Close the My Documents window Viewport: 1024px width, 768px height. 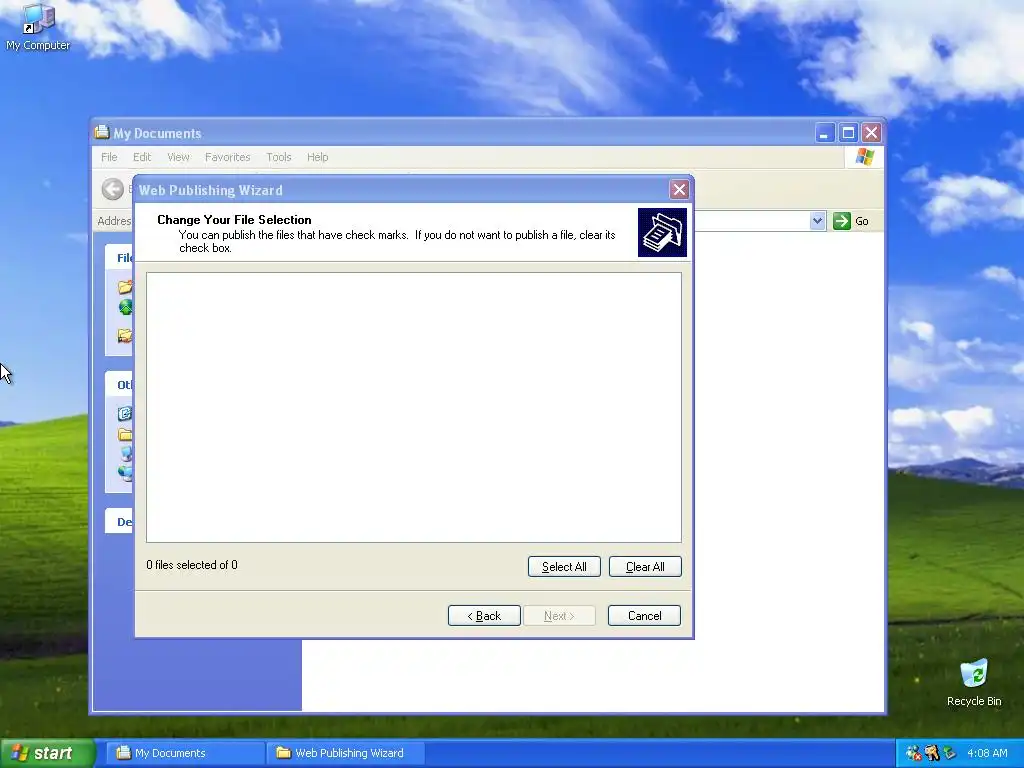[872, 133]
